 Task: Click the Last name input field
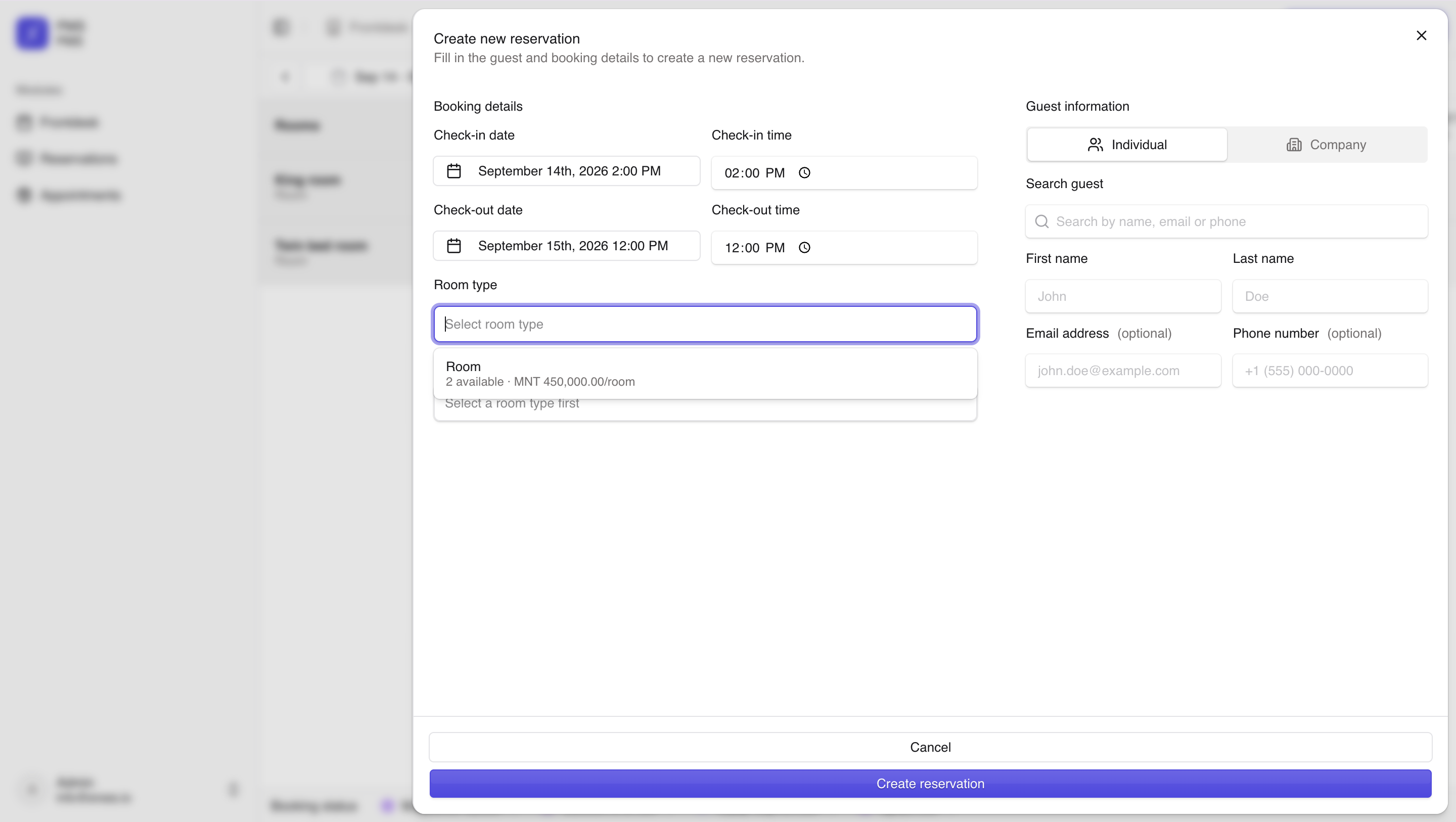(x=1330, y=296)
